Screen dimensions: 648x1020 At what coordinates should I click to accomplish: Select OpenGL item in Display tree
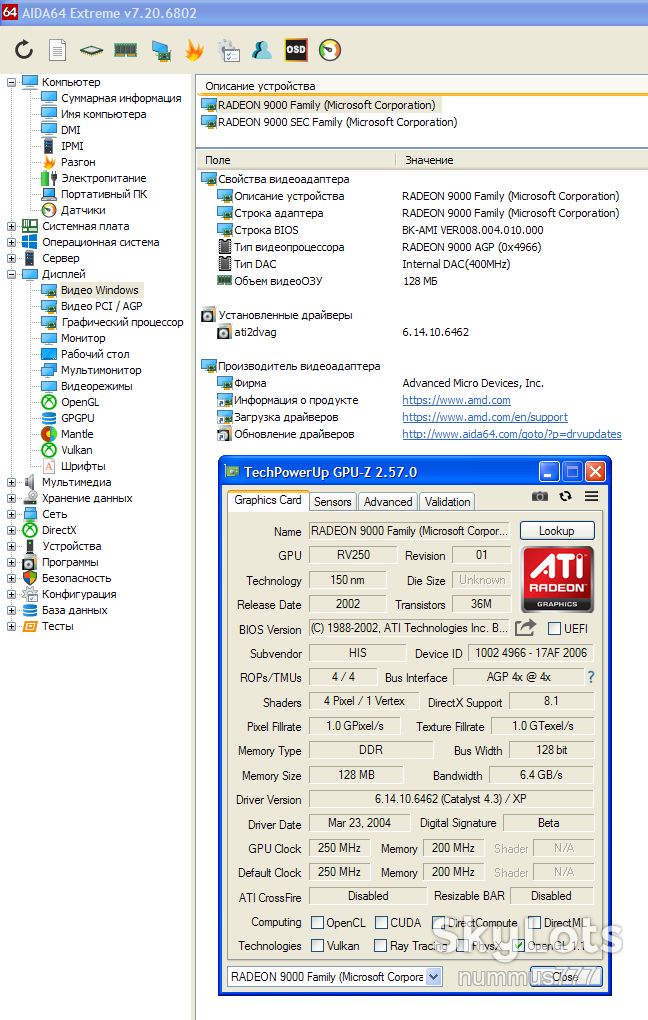tap(80, 402)
